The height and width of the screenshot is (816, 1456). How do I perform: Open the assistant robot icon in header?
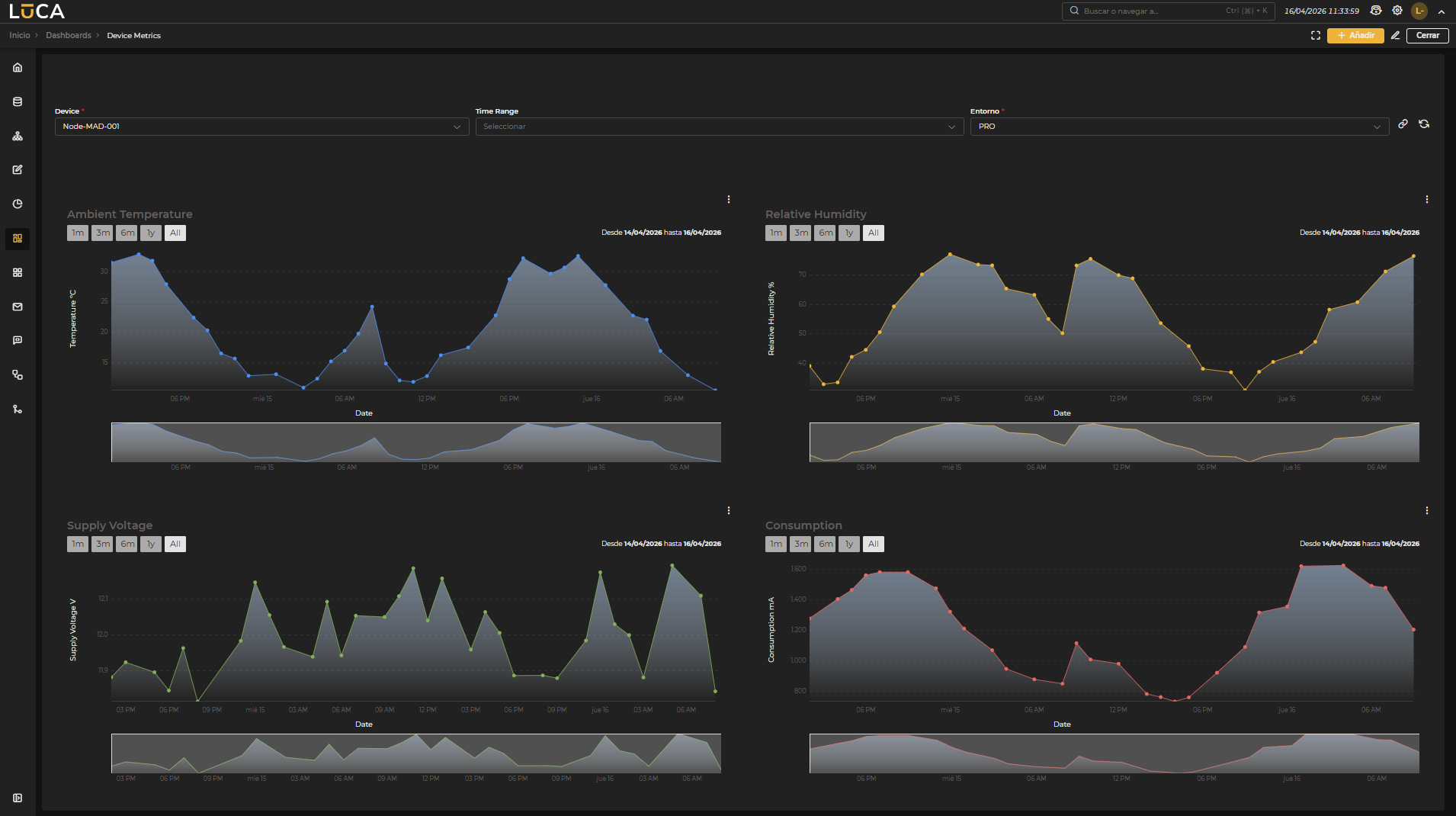coord(1376,11)
